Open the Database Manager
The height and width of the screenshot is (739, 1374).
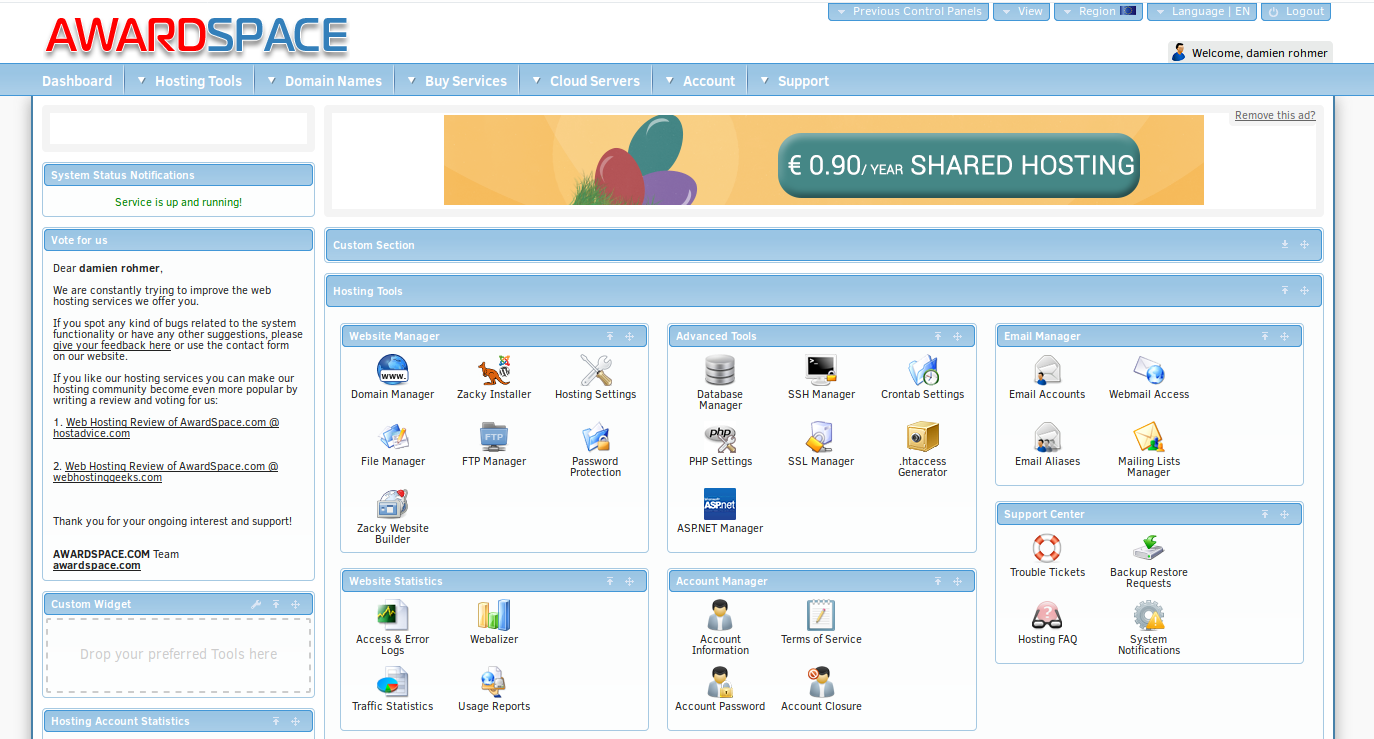tap(720, 383)
